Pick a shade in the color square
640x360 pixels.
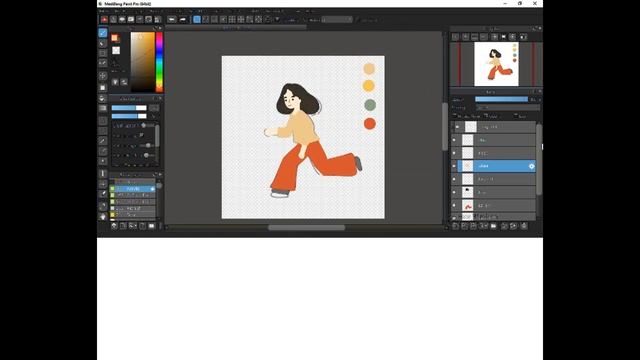coord(142,62)
